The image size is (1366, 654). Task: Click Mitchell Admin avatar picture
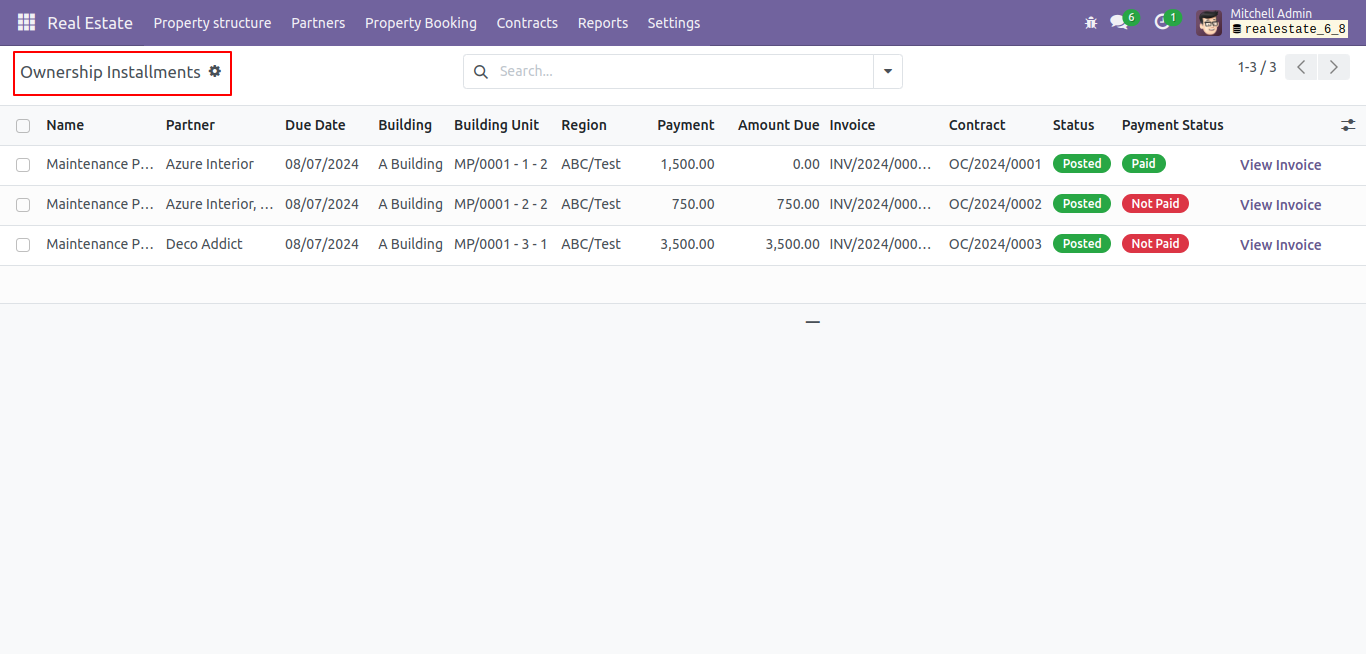pos(1209,23)
